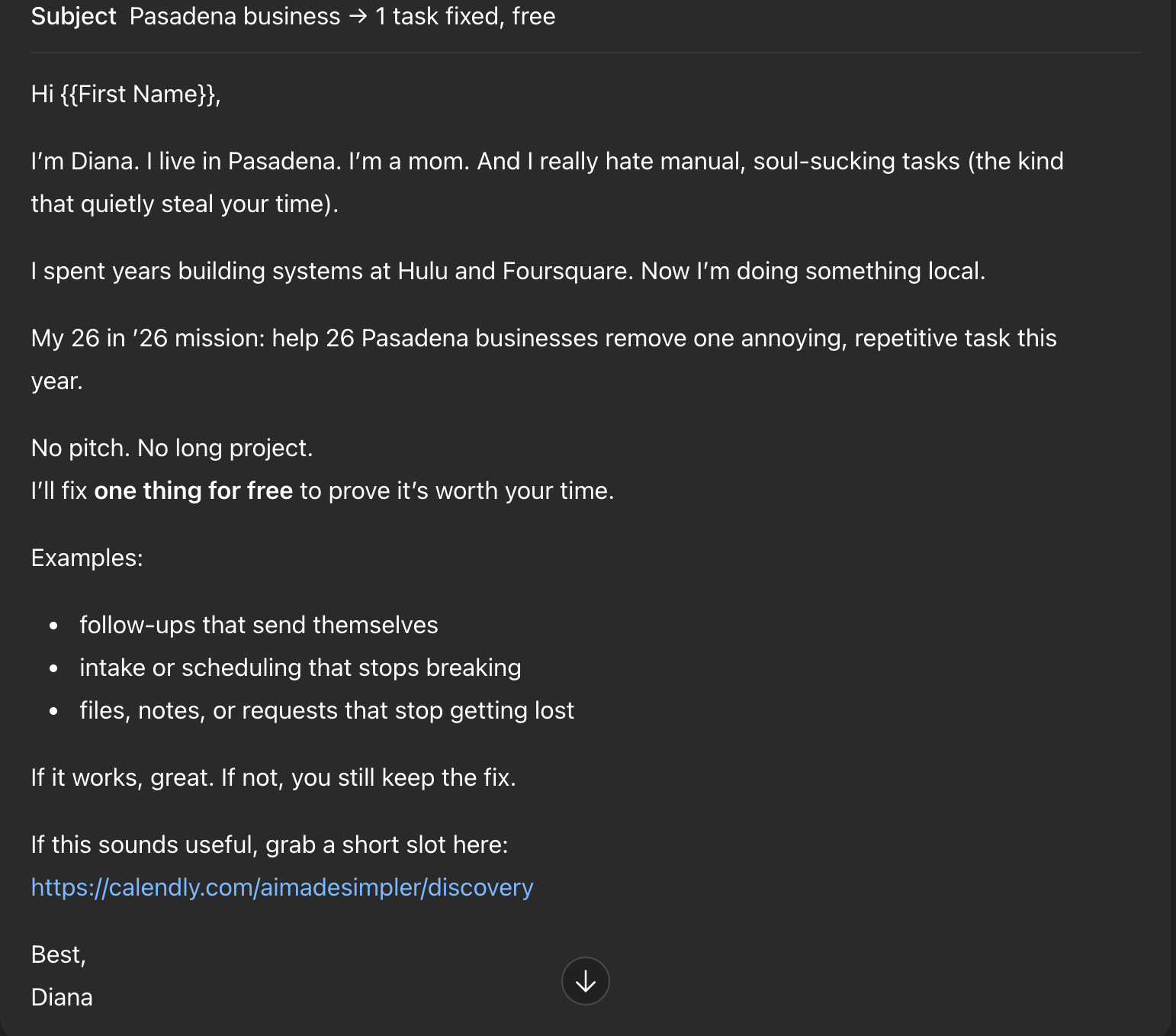Click the 'follow-ups that send themselves' bullet
1176x1036 pixels.
click(x=259, y=625)
